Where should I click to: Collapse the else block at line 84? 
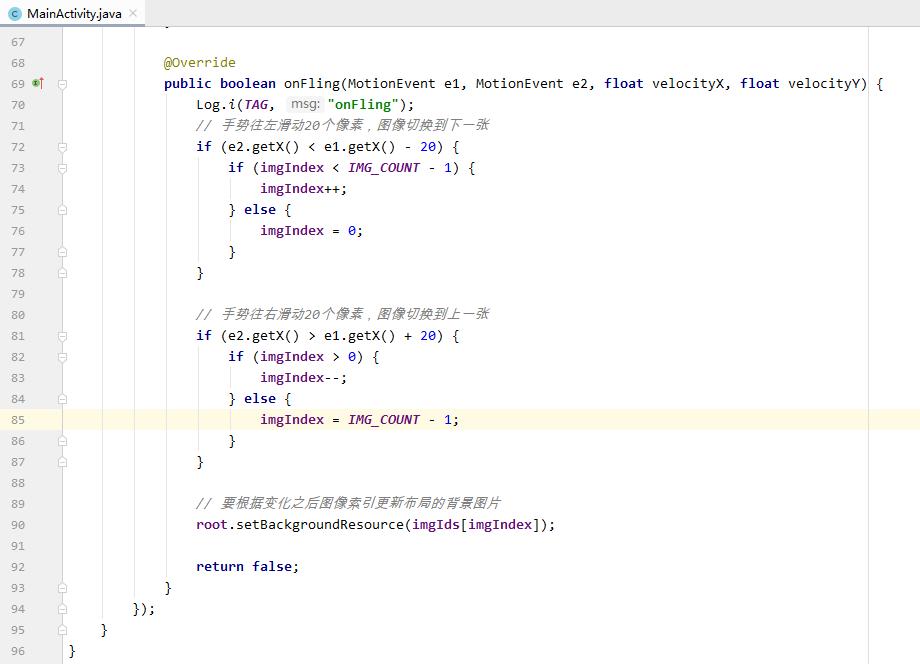coord(62,399)
